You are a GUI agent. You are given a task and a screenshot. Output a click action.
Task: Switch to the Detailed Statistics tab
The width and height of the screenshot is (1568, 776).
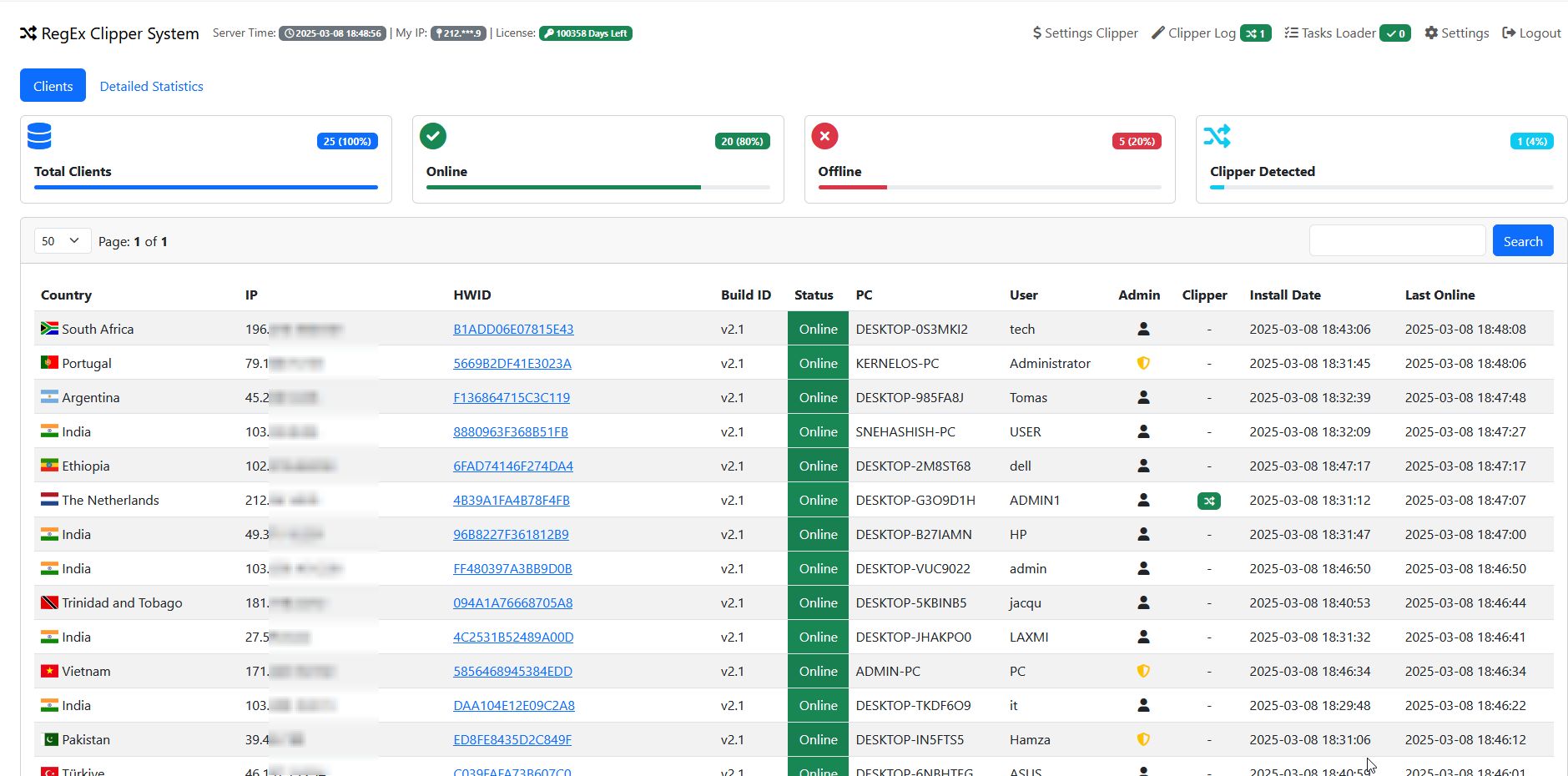point(151,86)
